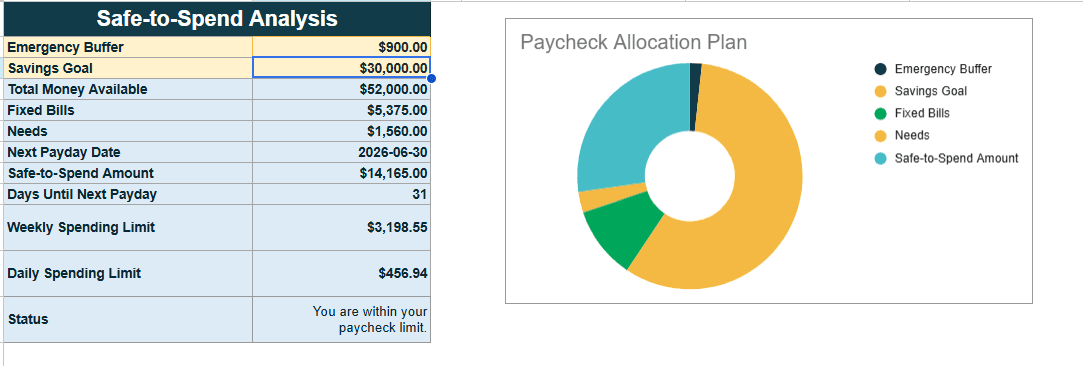This screenshot has height=366, width=1083.
Task: Click the blue fill handle on selected cell
Action: 432,79
